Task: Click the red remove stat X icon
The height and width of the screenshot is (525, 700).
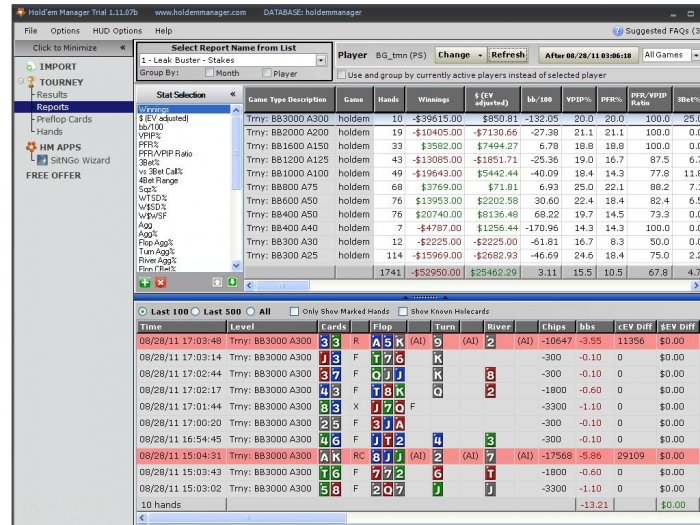Action: point(161,283)
